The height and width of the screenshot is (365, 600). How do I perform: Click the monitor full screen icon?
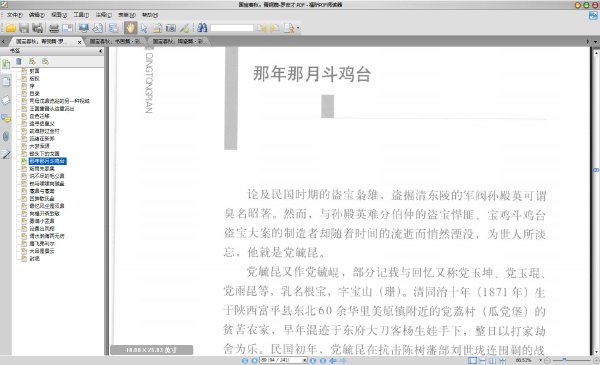84,28
